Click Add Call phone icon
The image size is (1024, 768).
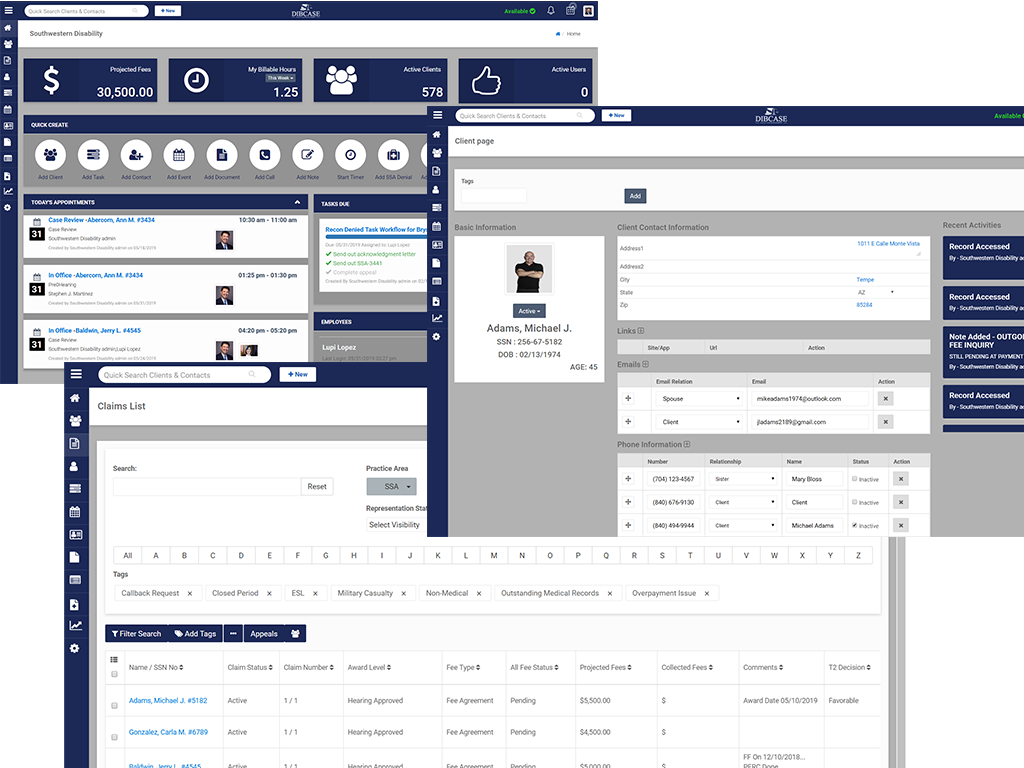click(264, 155)
